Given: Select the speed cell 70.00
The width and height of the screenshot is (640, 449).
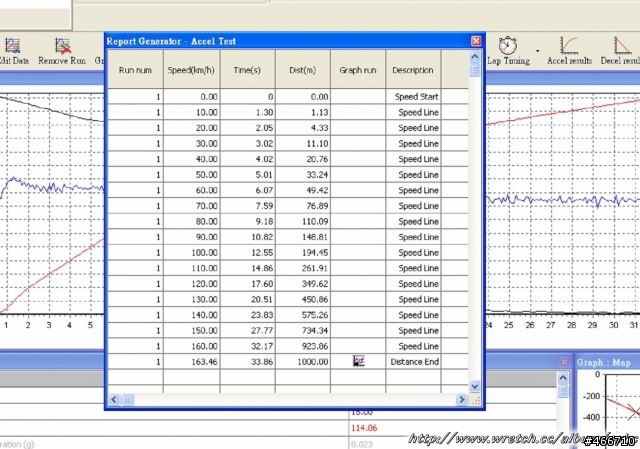Looking at the screenshot, I should (x=191, y=206).
